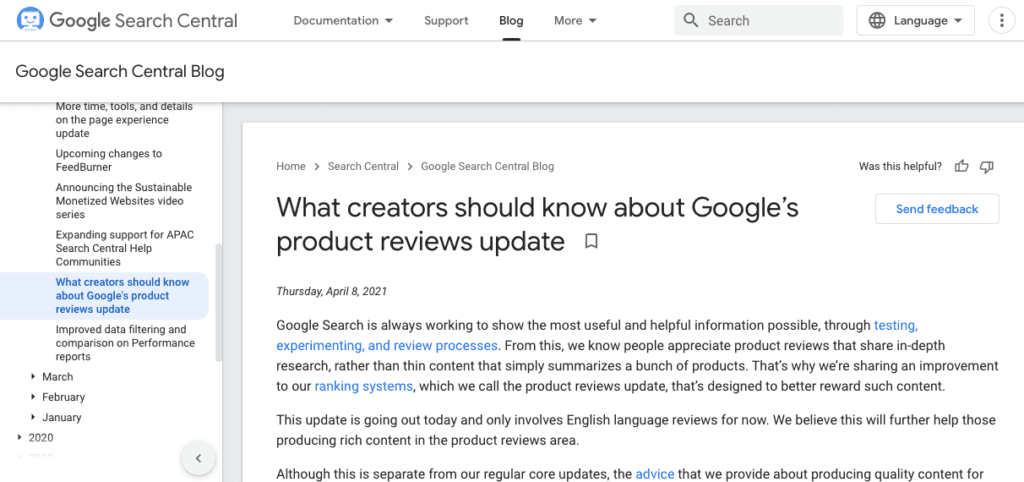The height and width of the screenshot is (482, 1024).
Task: Click Google Search Central Blog breadcrumb
Action: 487,167
